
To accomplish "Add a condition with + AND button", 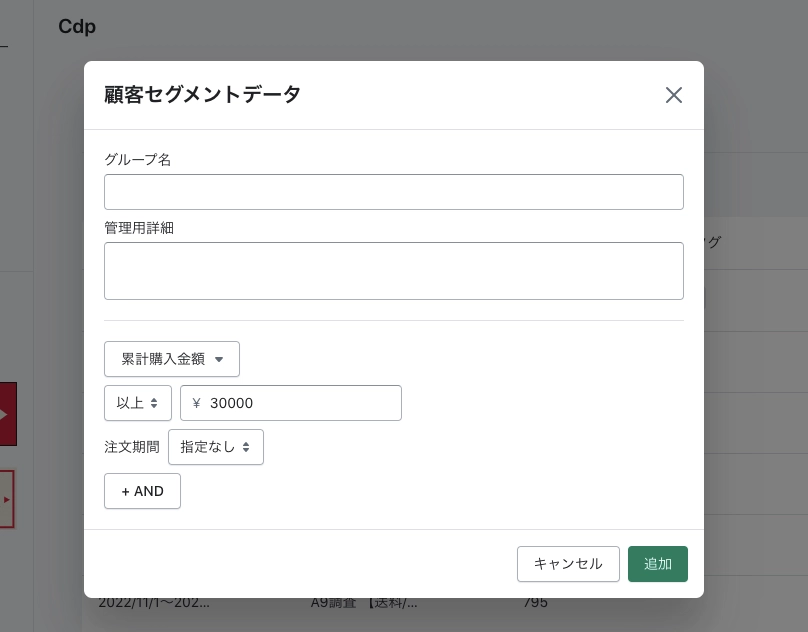I will 142,491.
